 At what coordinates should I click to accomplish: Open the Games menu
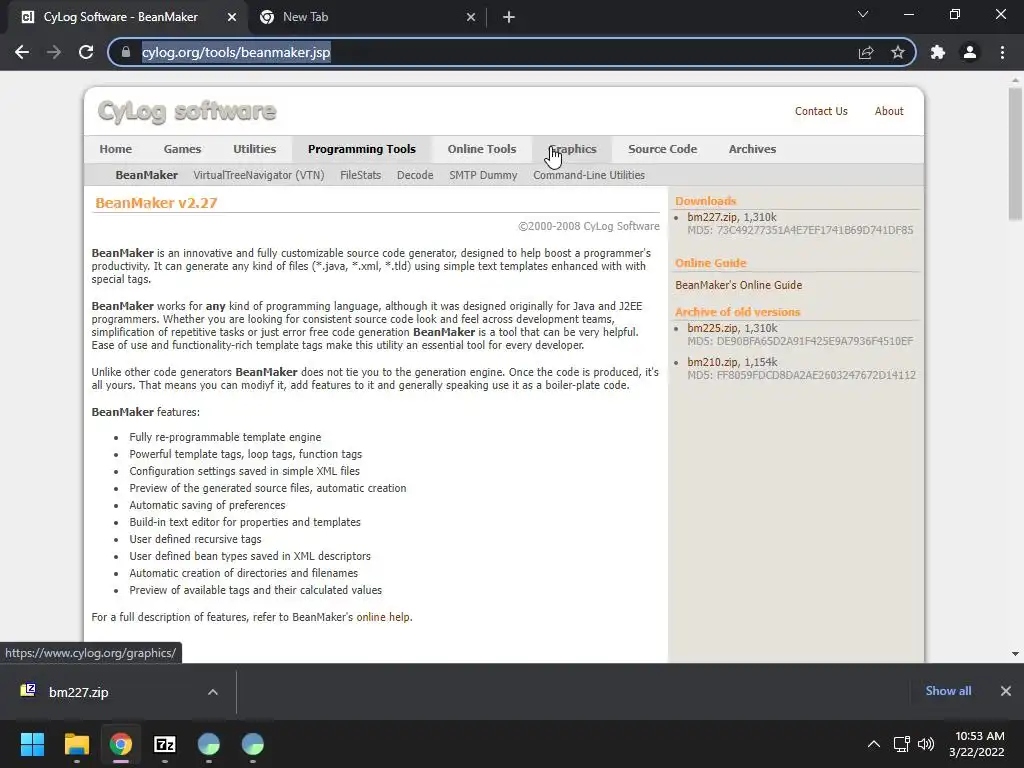tap(182, 149)
